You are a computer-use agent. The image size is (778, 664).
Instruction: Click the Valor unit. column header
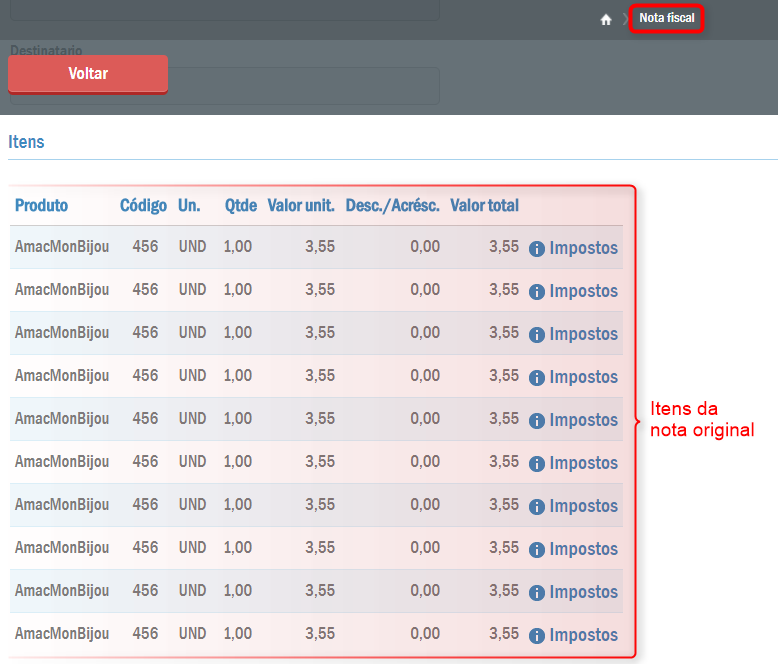301,205
